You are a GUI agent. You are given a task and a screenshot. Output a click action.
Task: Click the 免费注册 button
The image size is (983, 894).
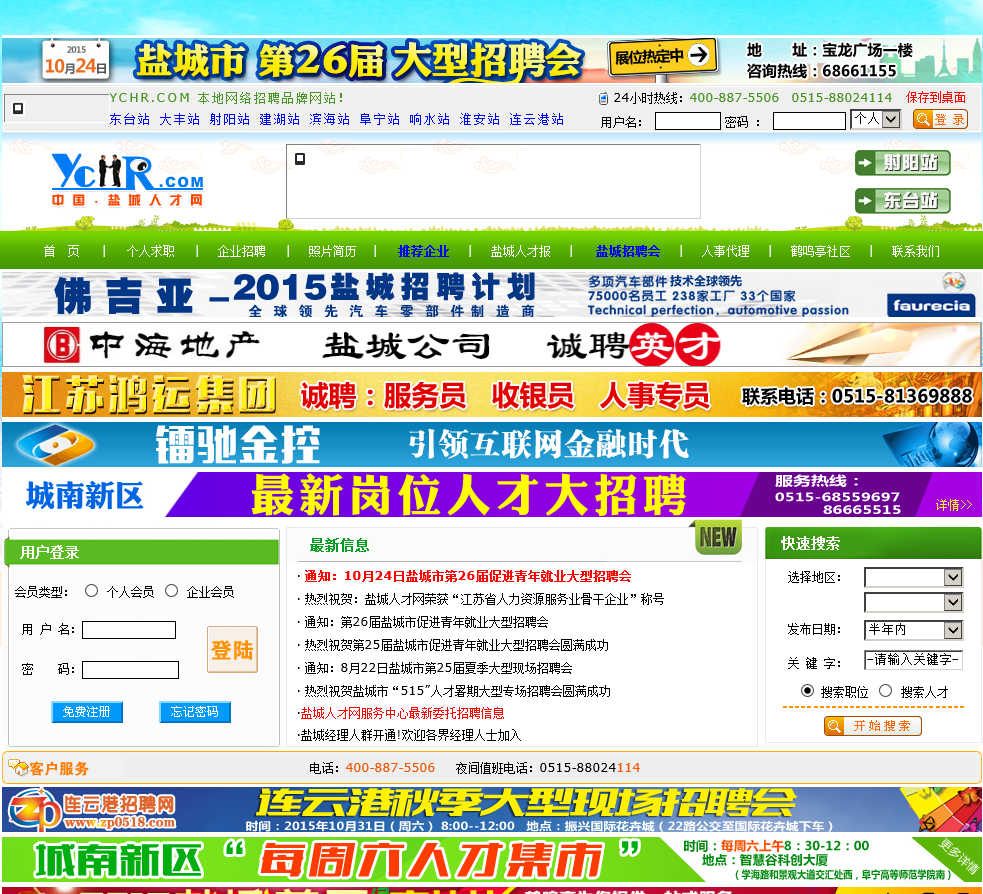point(87,712)
